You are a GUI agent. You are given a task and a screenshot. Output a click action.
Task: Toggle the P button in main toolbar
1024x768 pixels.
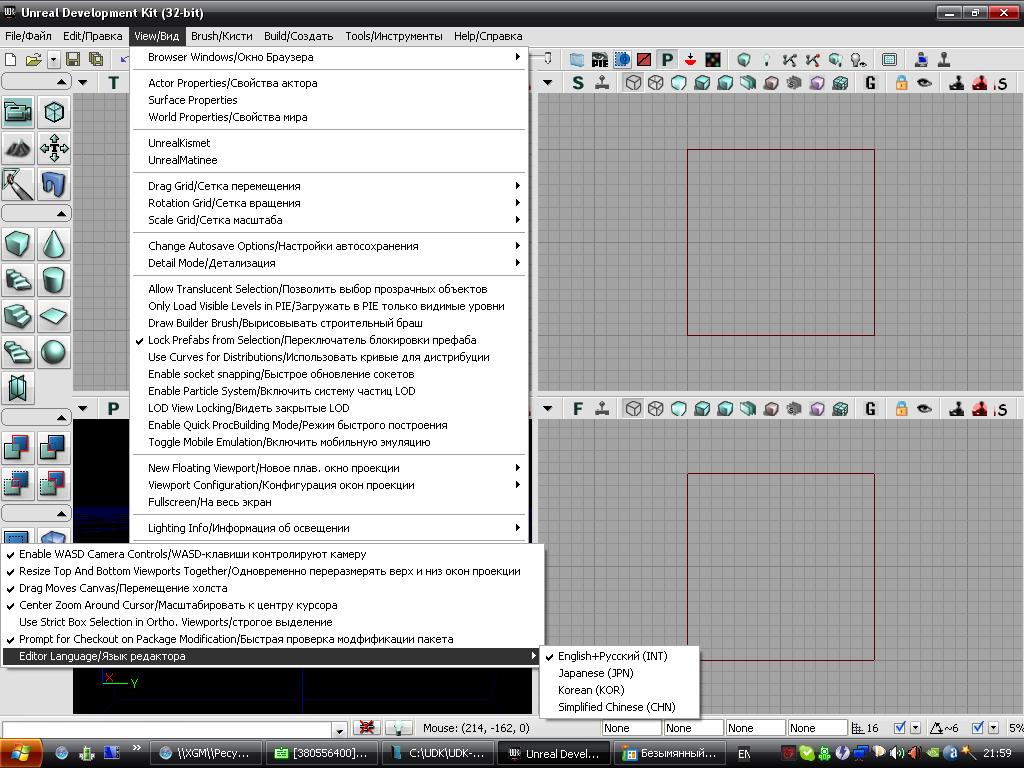(667, 60)
